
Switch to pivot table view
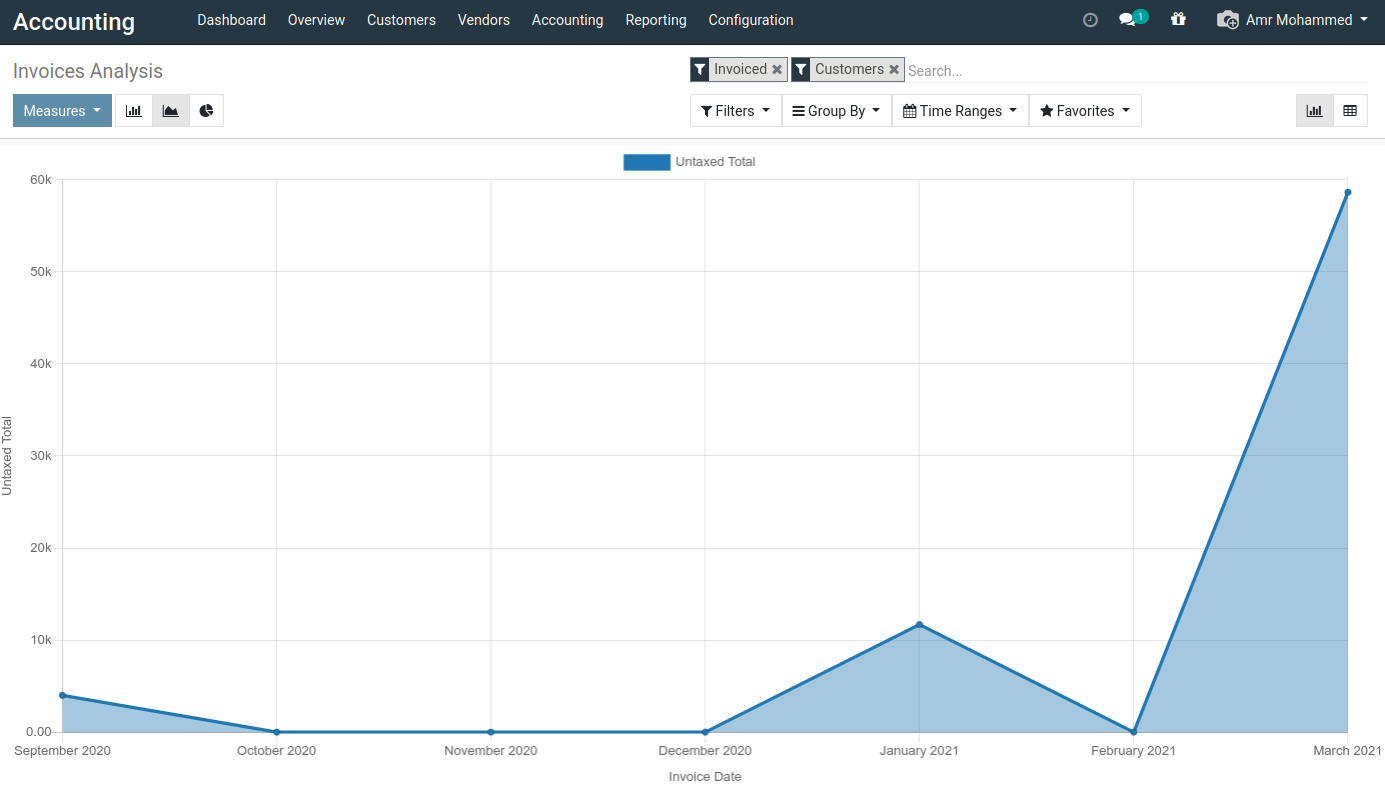pos(1350,111)
